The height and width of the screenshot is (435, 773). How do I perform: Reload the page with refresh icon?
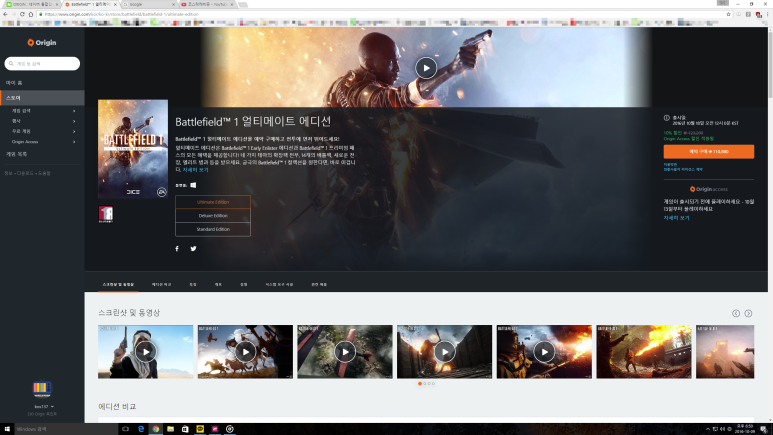(22, 14)
